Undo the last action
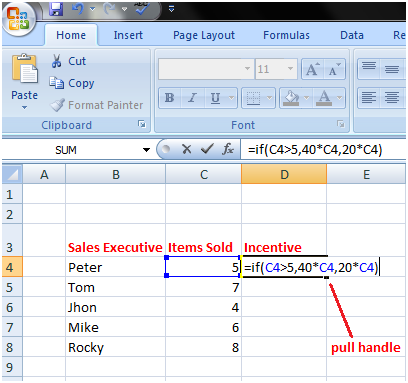408x383 pixels. coord(78,9)
